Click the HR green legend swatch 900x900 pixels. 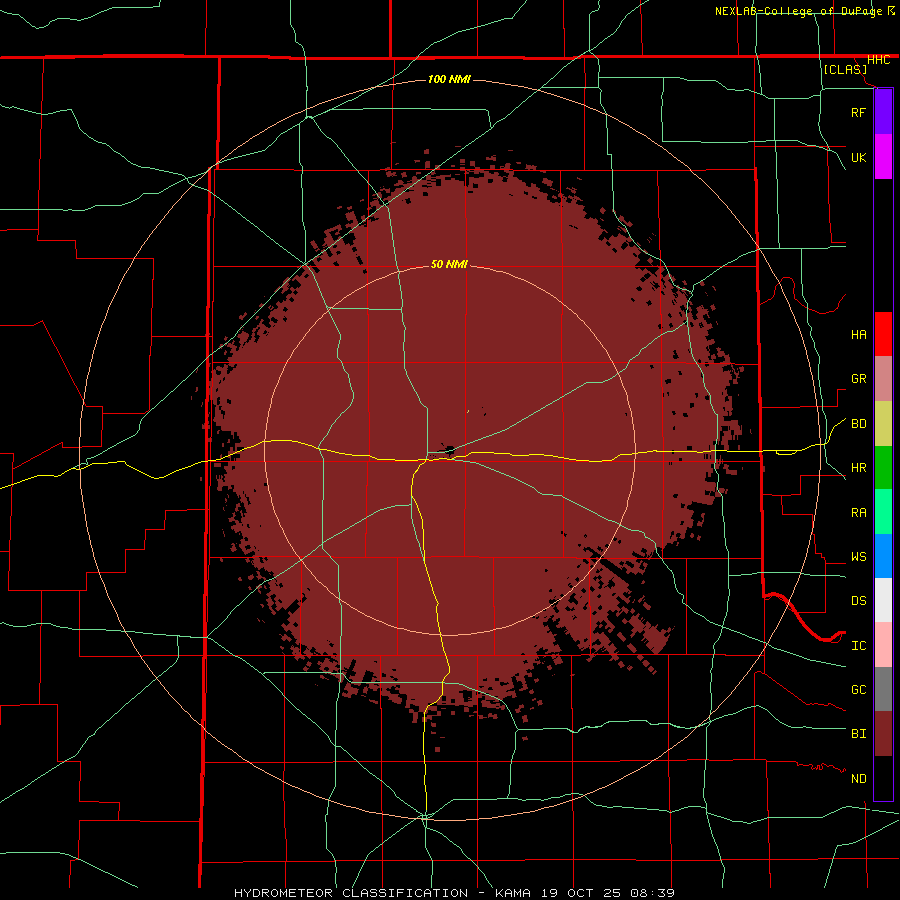[x=883, y=468]
